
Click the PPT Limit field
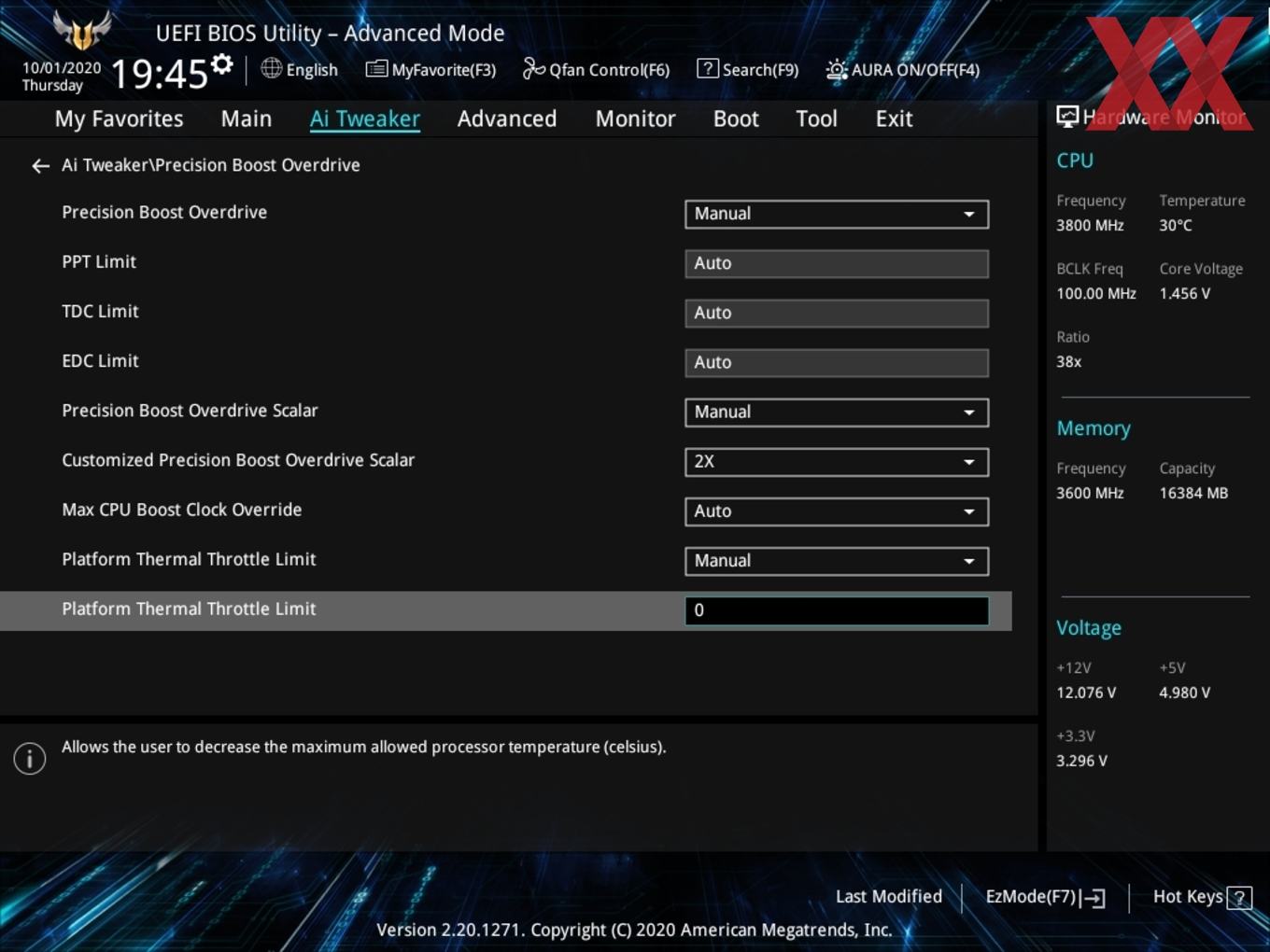(x=837, y=263)
